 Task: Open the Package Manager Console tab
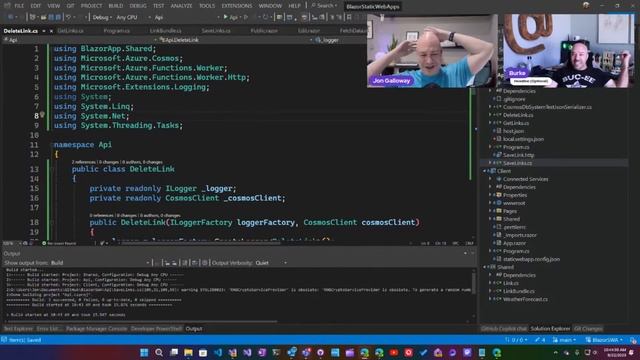coord(96,329)
